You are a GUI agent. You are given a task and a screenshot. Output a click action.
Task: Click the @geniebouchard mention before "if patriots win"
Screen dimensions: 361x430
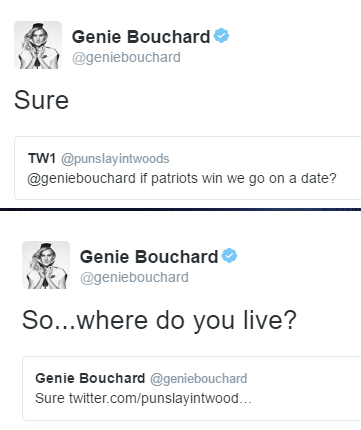click(x=81, y=178)
